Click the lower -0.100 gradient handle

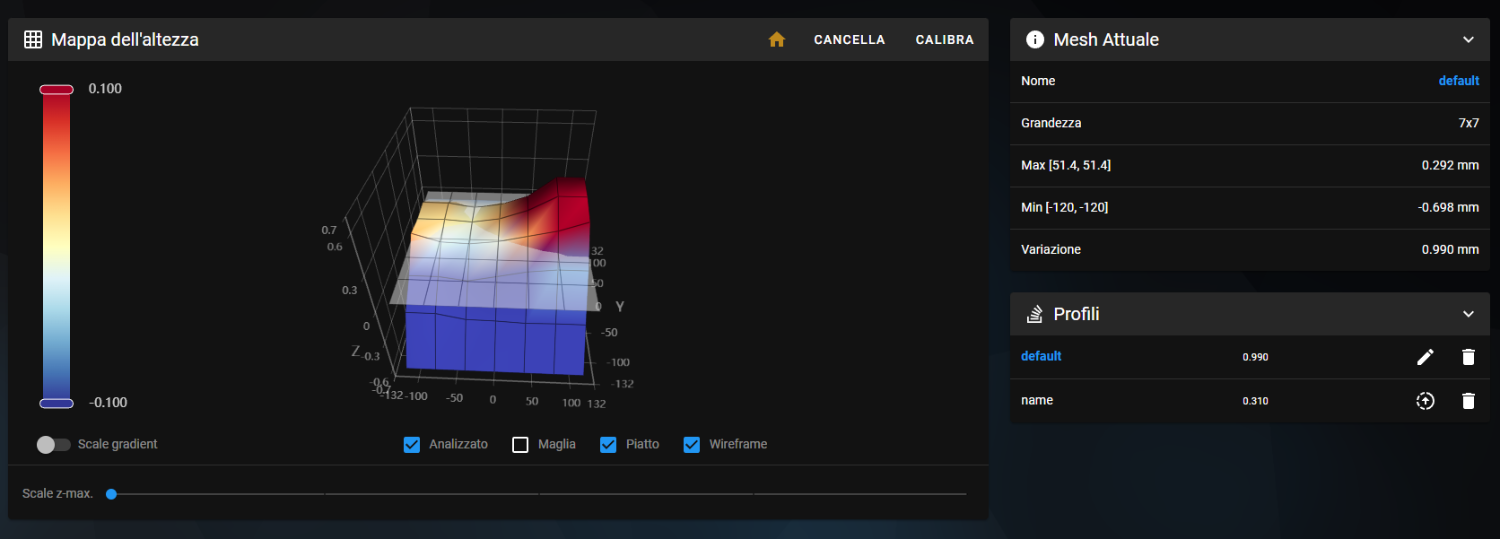[56, 403]
